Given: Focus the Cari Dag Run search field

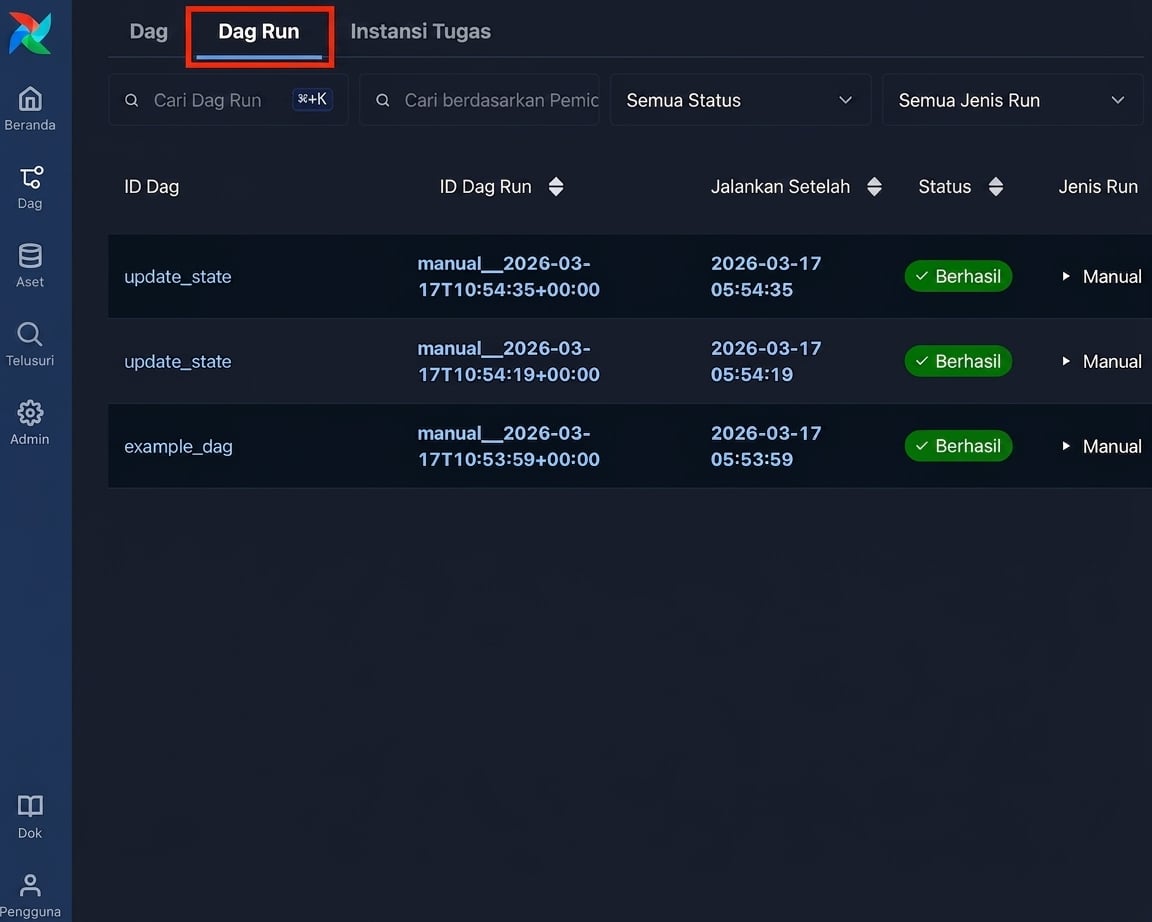Looking at the screenshot, I should click(228, 100).
